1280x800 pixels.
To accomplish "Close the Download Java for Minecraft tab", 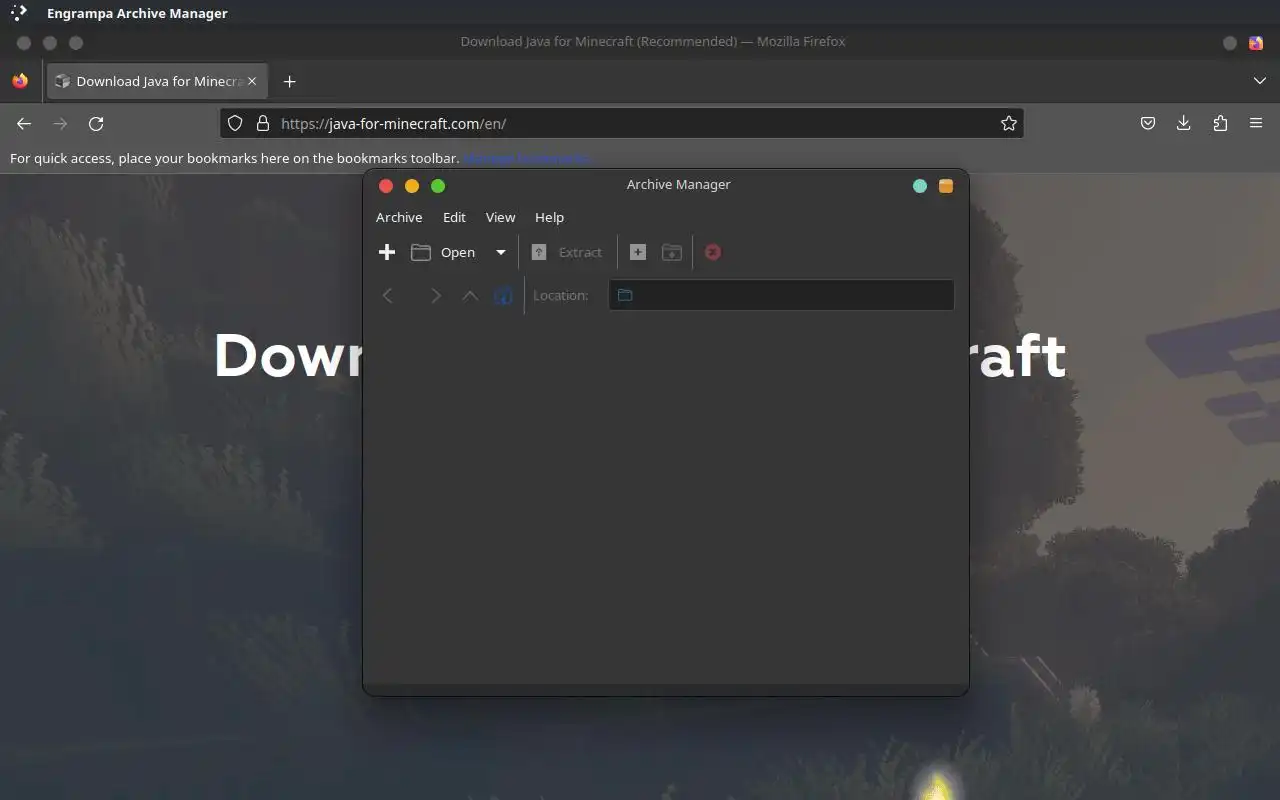I will (252, 81).
